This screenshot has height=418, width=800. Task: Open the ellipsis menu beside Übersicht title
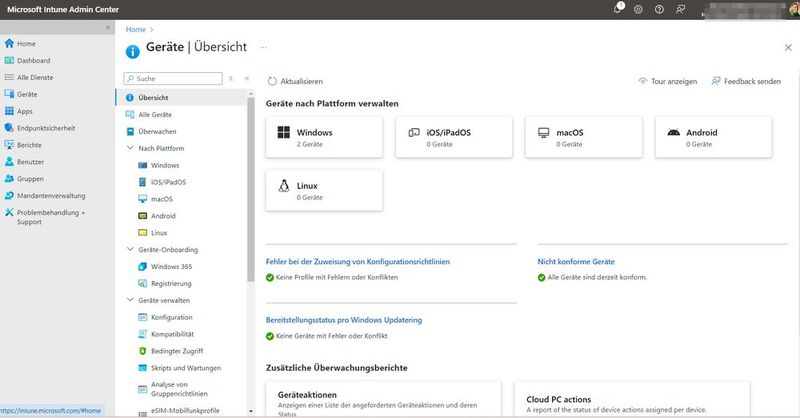pyautogui.click(x=263, y=47)
